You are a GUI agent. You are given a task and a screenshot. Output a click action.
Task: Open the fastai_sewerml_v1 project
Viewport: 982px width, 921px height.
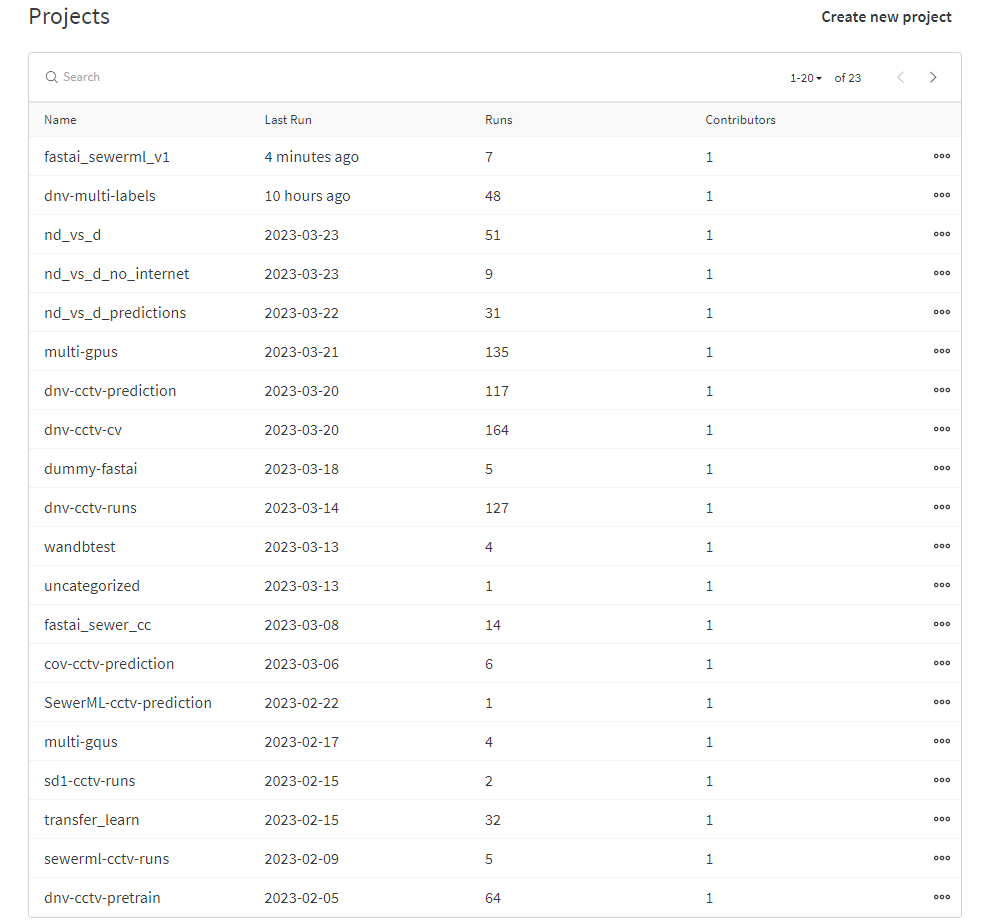pyautogui.click(x=106, y=157)
